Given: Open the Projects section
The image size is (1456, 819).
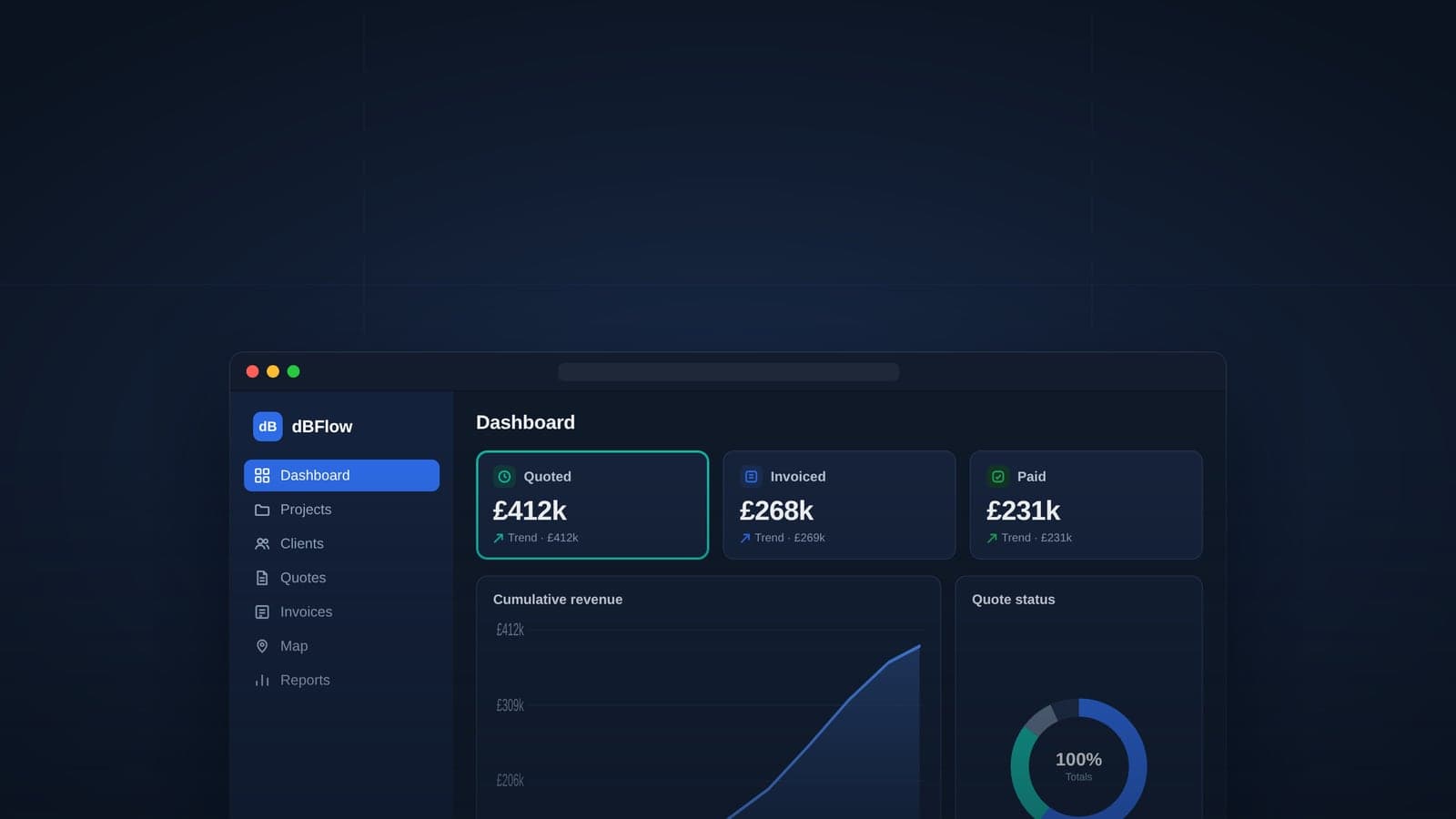Looking at the screenshot, I should click(341, 510).
